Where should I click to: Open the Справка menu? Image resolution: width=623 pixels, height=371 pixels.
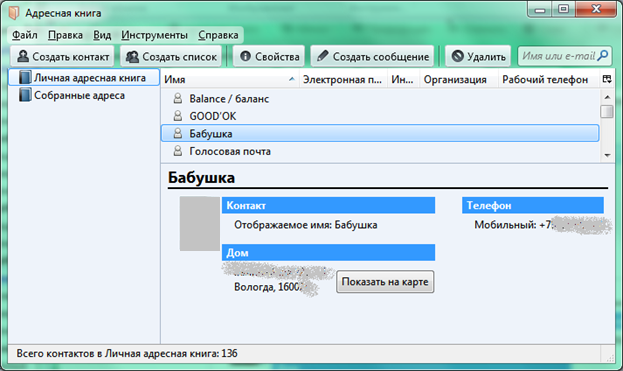click(218, 35)
